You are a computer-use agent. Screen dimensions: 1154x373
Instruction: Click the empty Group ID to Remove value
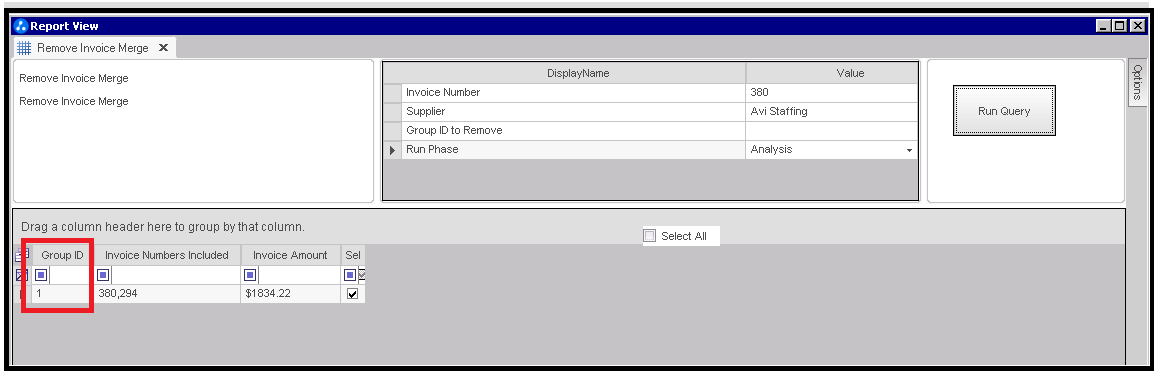tap(832, 131)
